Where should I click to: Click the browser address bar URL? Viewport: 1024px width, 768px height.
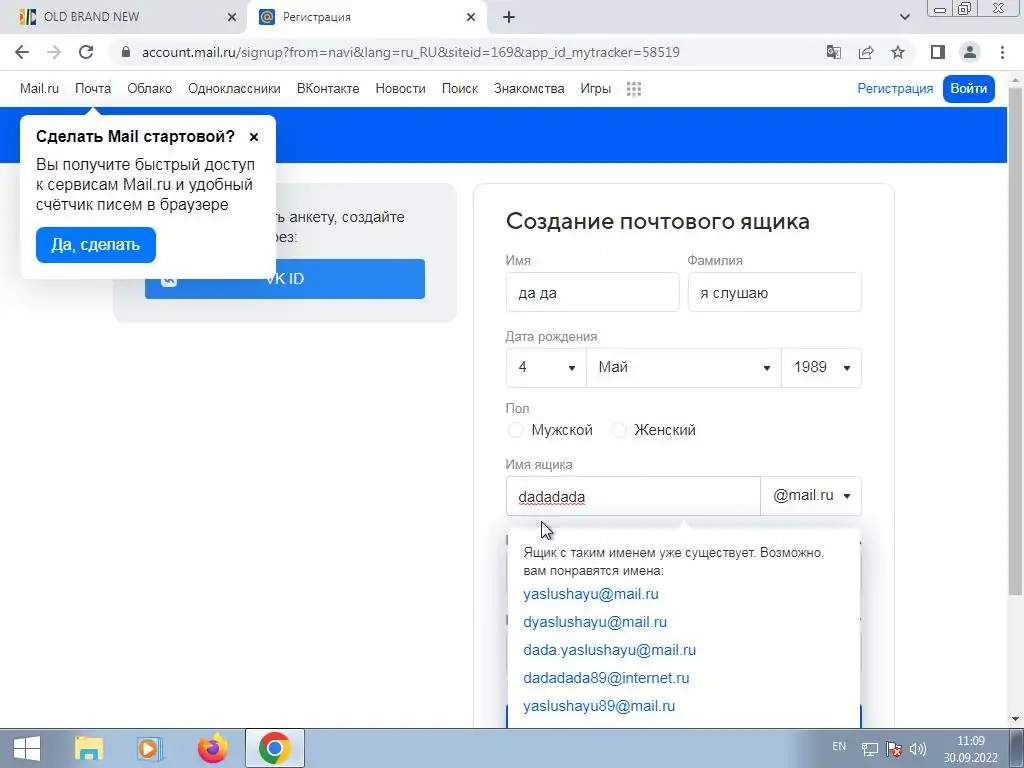coord(411,52)
